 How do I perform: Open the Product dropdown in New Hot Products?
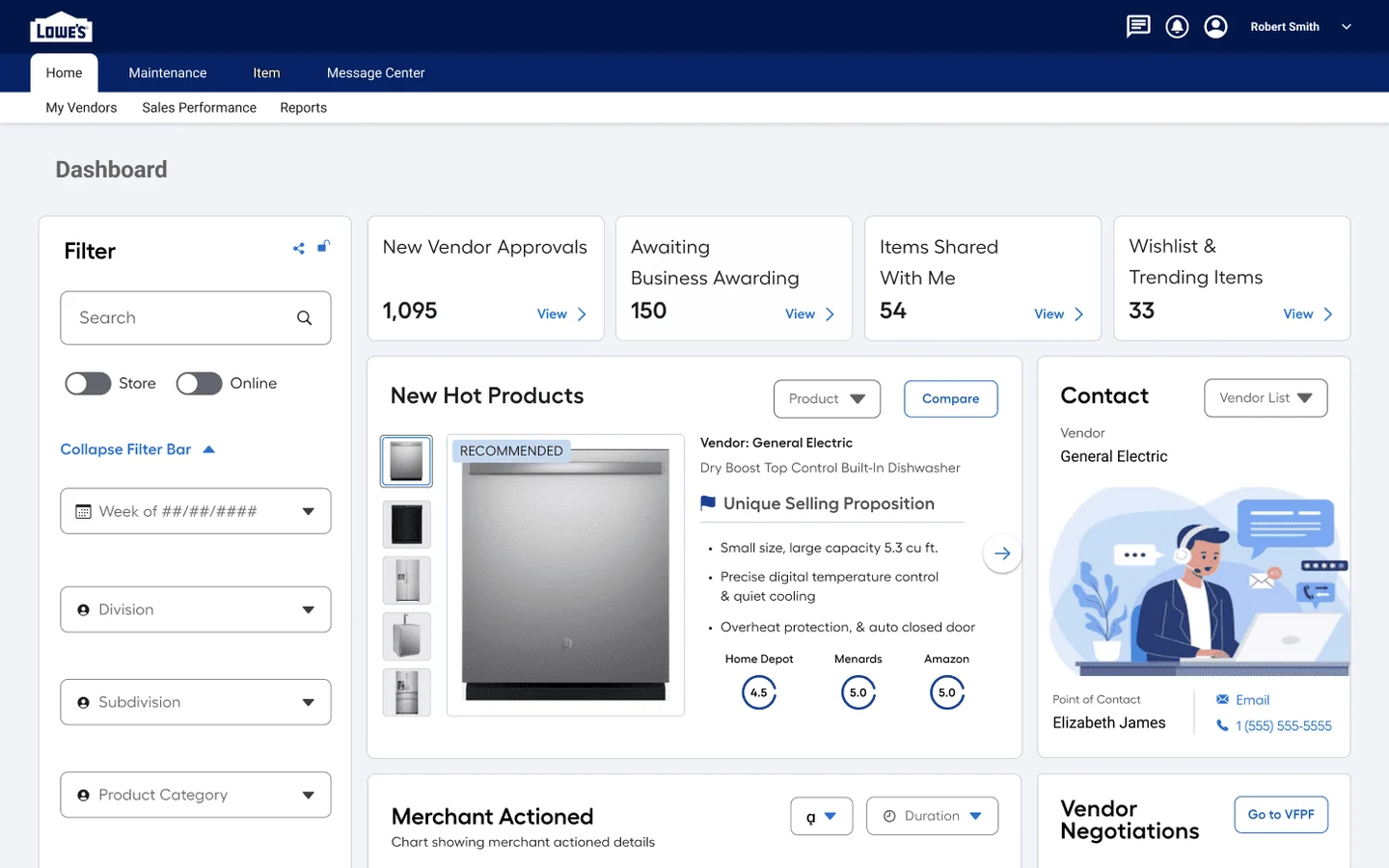[x=827, y=399]
